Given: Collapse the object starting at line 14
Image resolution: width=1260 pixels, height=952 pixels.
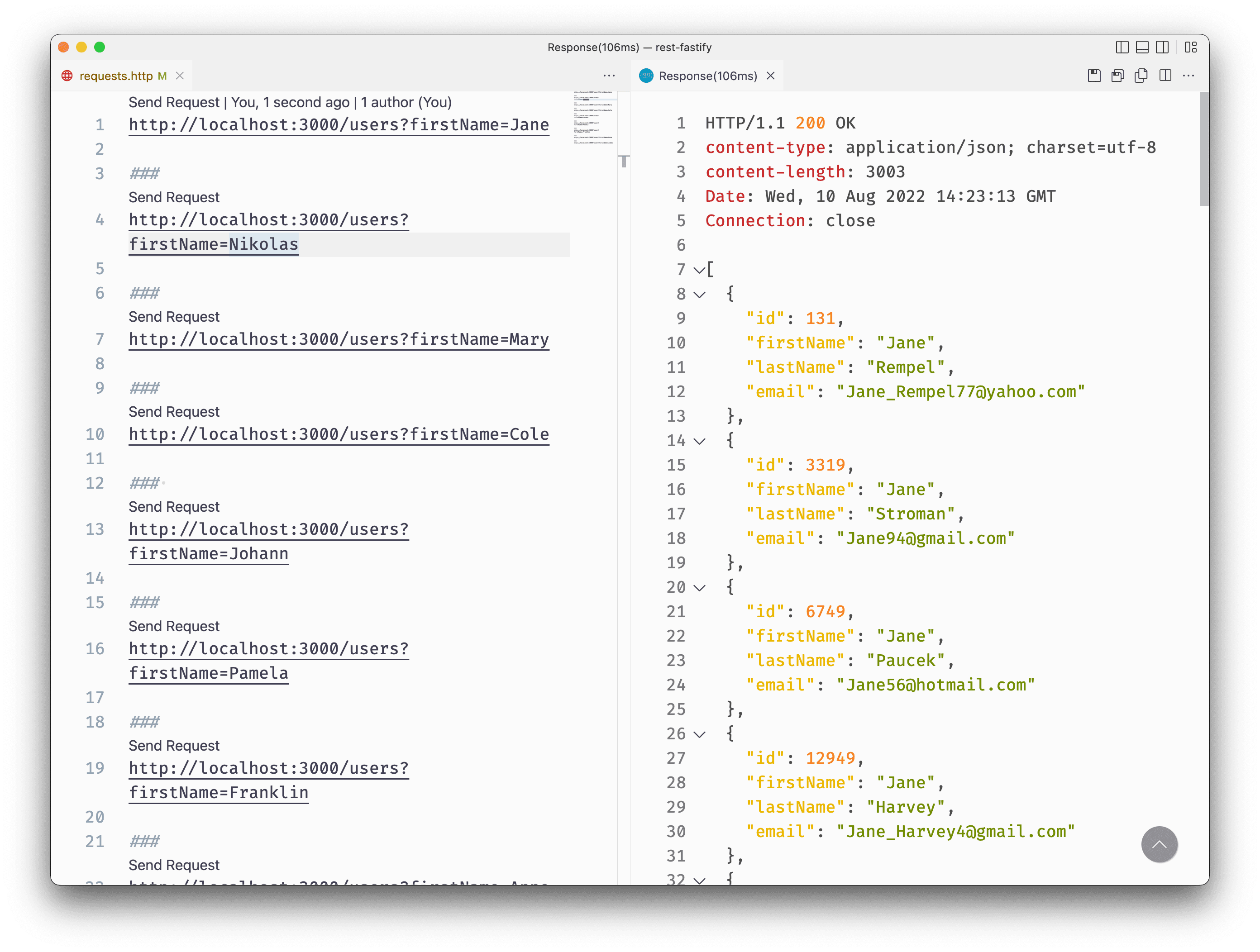Looking at the screenshot, I should click(699, 441).
